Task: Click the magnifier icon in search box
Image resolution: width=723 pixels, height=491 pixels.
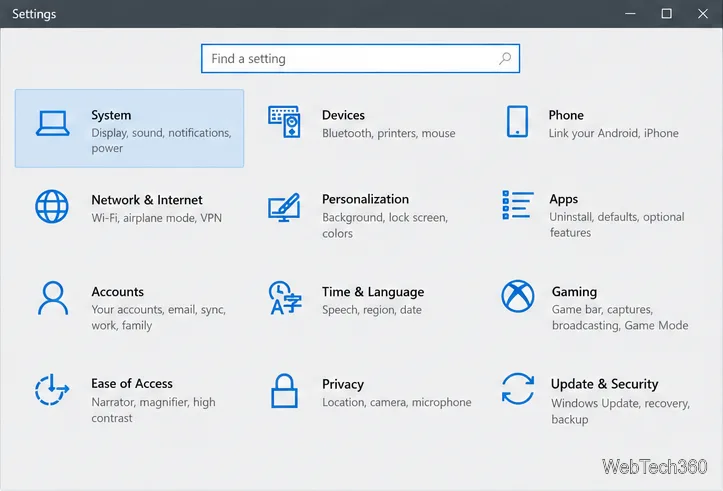Action: click(505, 59)
